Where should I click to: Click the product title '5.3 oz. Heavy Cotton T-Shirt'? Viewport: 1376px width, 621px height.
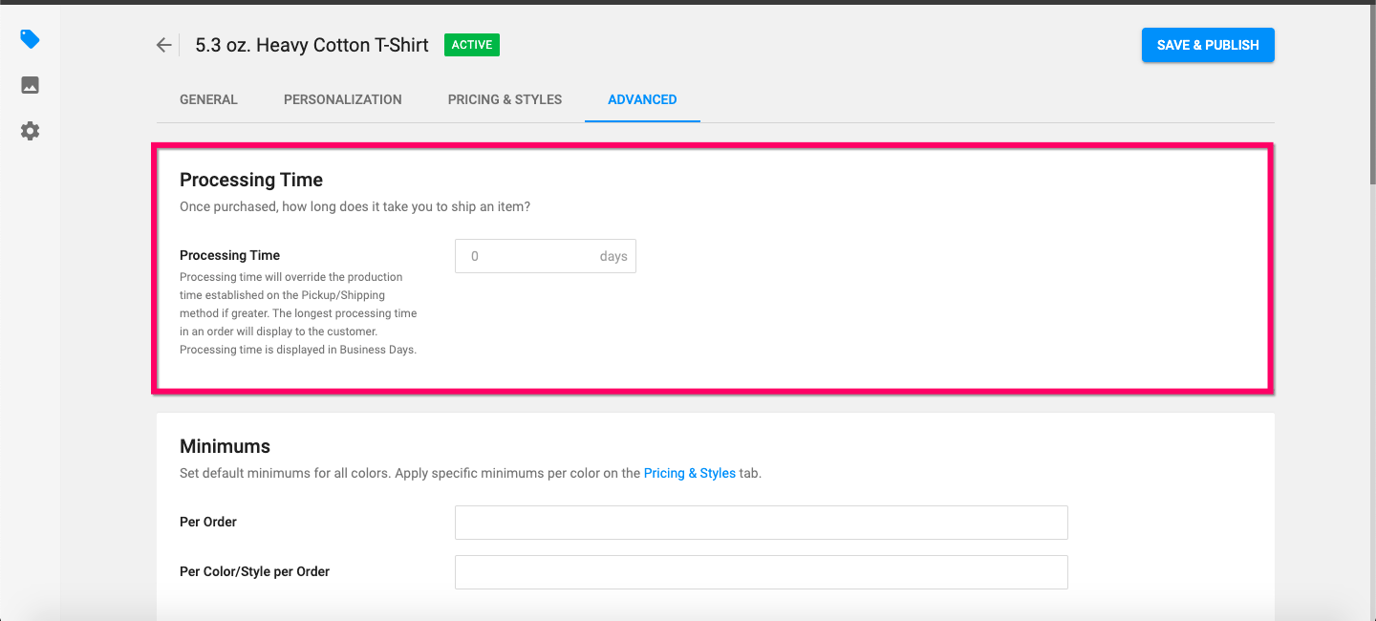click(x=312, y=45)
